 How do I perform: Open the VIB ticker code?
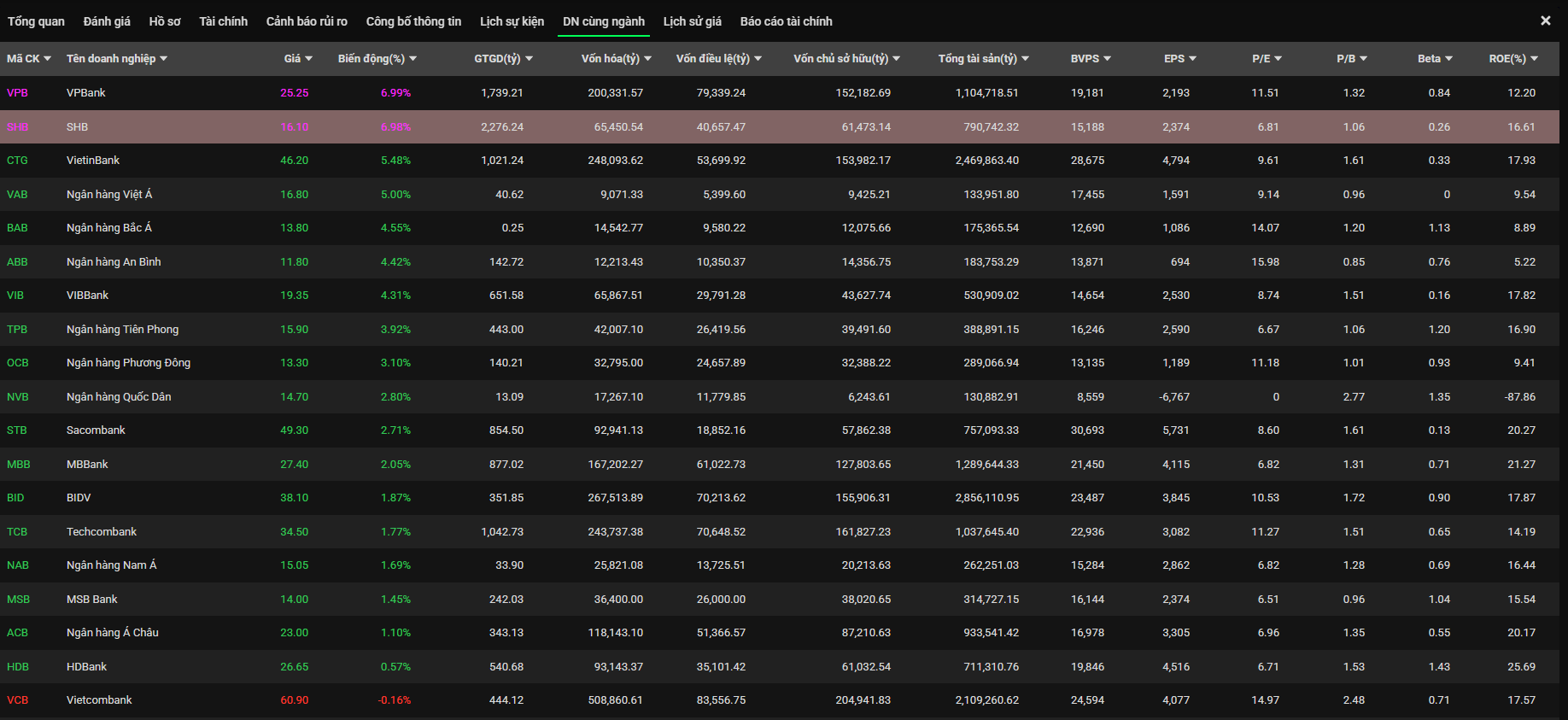tap(15, 296)
